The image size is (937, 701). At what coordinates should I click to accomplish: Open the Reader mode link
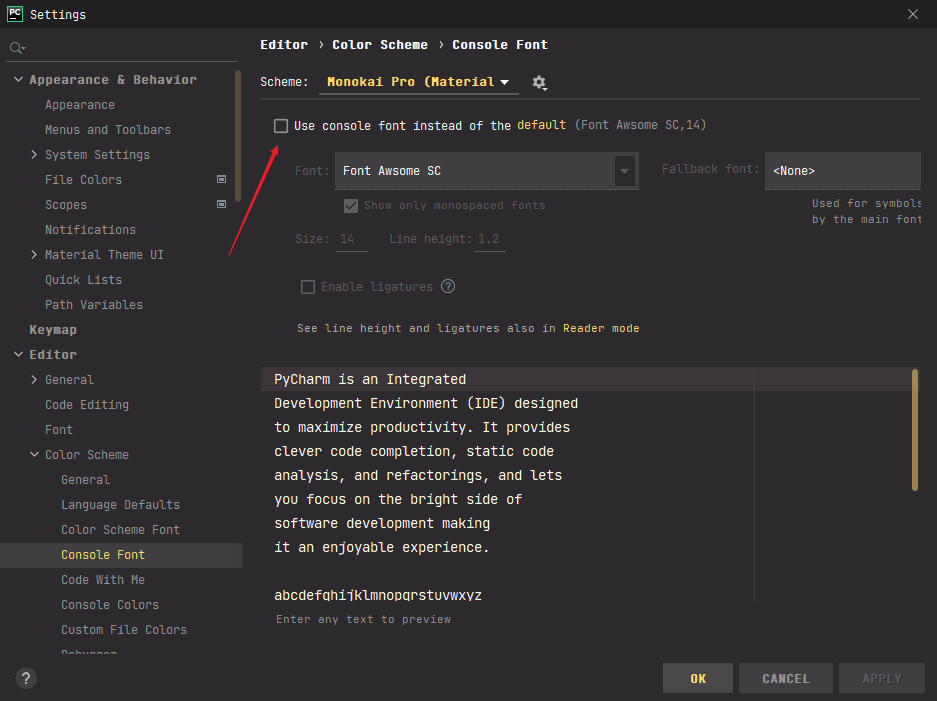pos(600,328)
